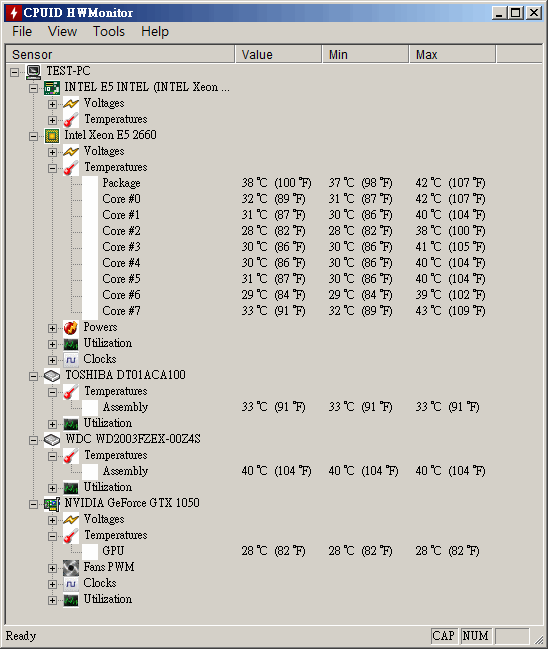Collapse Temperatures under TOSHIBA DT01ACA100
Screen dimensions: 548x649
(53, 392)
